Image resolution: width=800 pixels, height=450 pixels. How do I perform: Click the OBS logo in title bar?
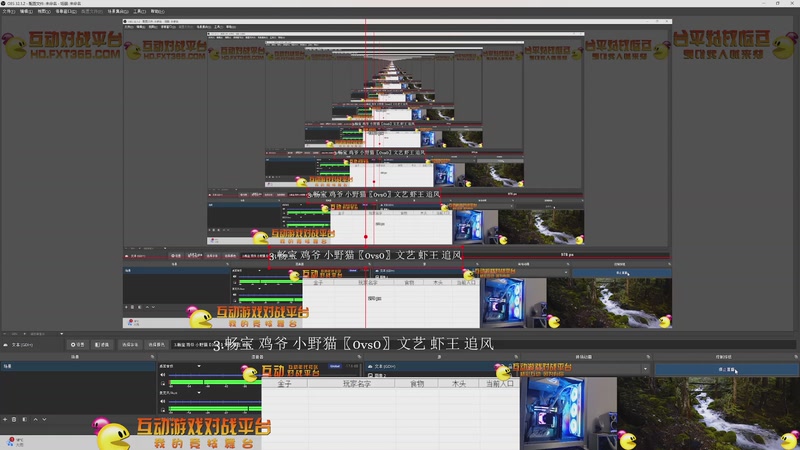tap(3, 3)
